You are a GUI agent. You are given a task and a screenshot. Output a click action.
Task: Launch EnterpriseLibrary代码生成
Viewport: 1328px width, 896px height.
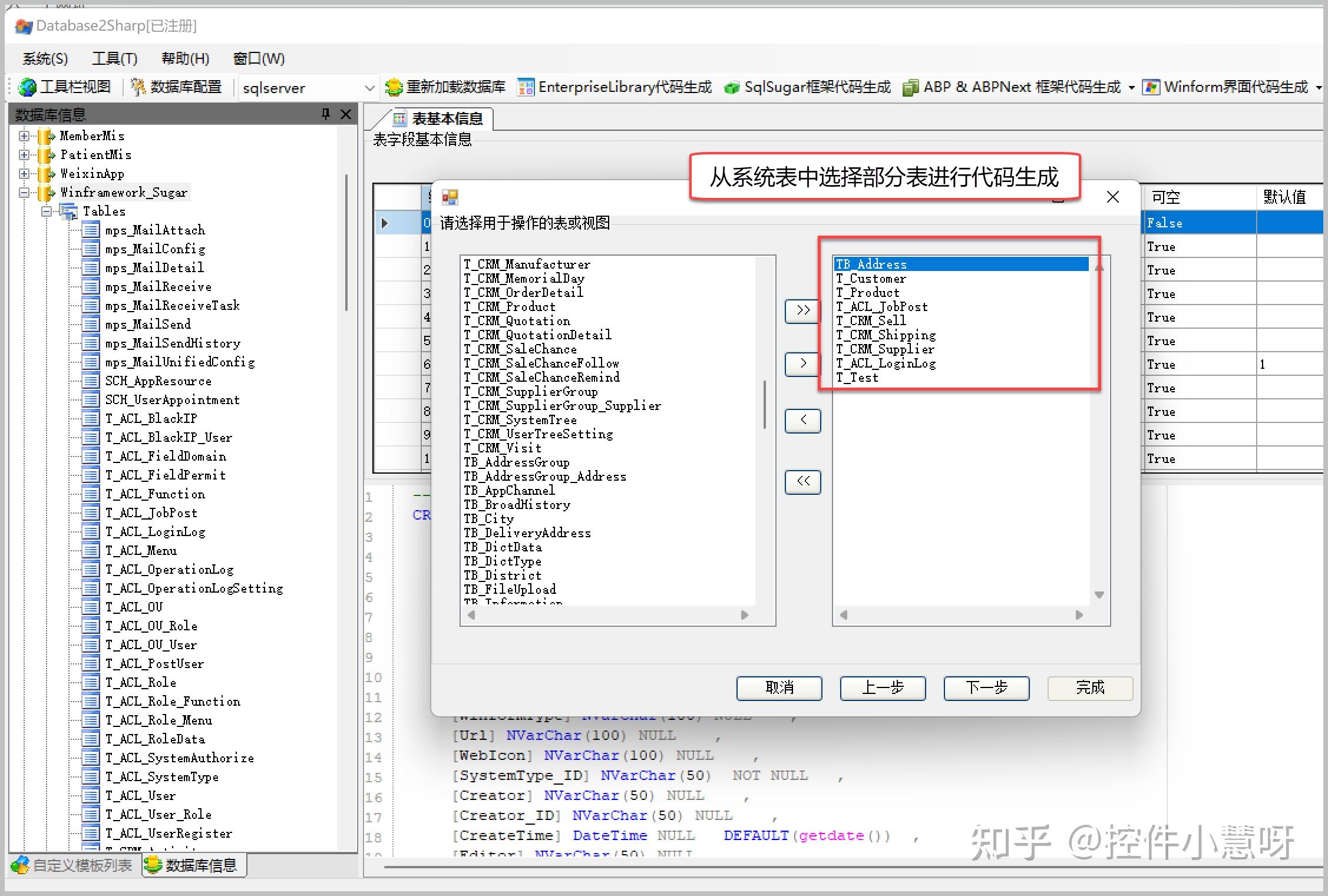(x=616, y=87)
